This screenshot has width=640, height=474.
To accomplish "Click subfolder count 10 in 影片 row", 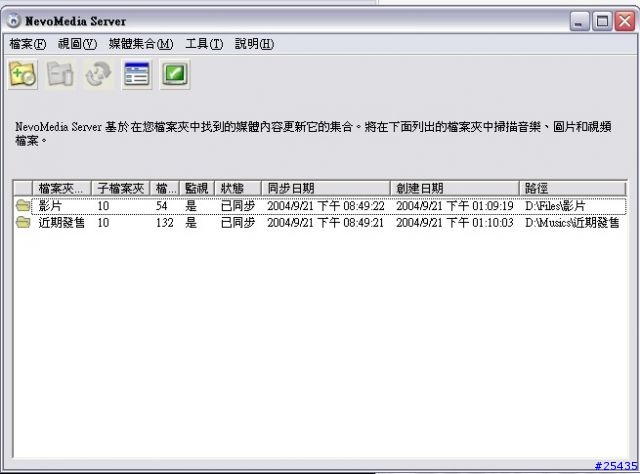I will [x=103, y=206].
